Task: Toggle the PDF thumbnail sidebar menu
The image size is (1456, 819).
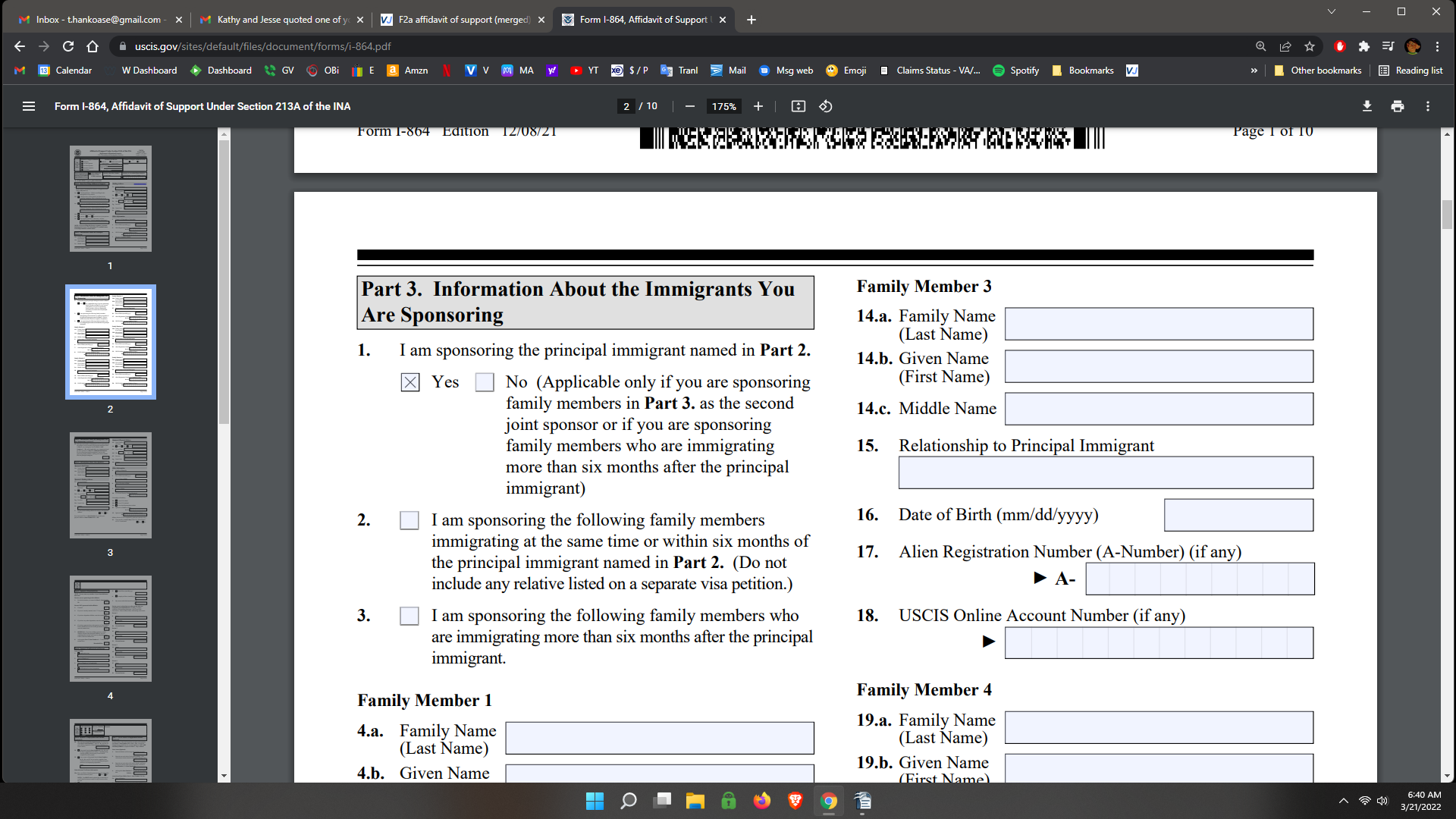Action: (28, 106)
